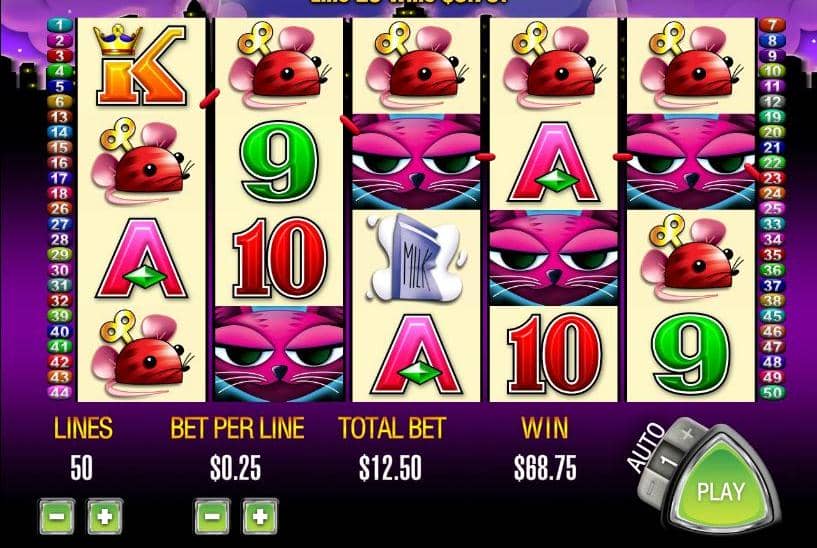Viewport: 817px width, 548px height.
Task: Click the pink cat on the second reel
Action: pos(279,354)
